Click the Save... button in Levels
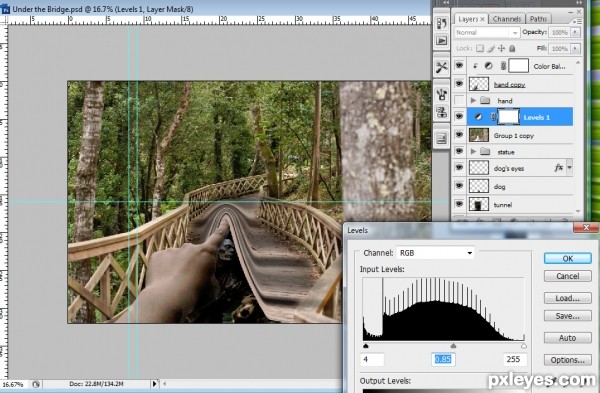Image resolution: width=600 pixels, height=393 pixels. click(567, 316)
